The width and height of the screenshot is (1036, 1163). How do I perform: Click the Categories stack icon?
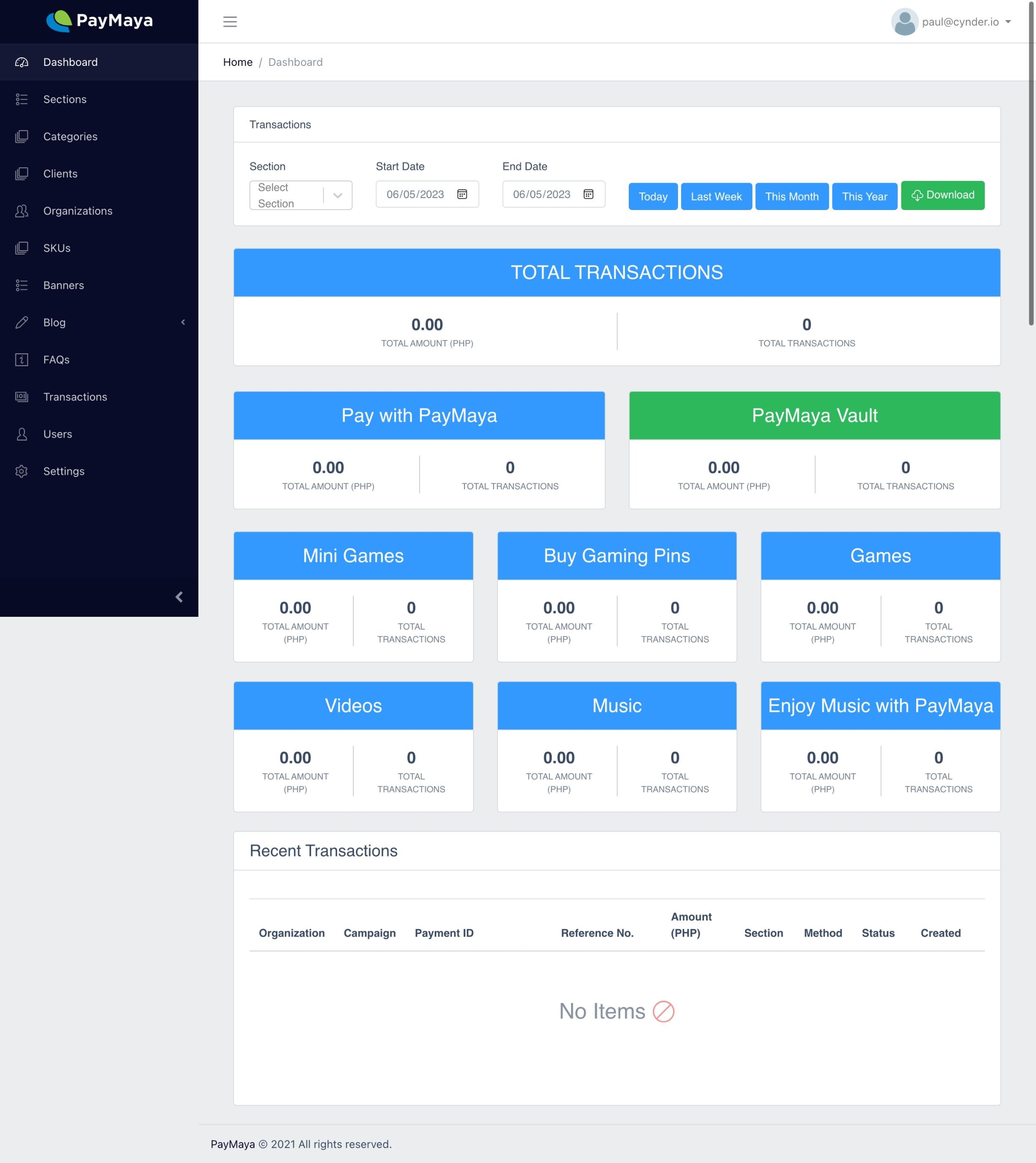[x=22, y=136]
